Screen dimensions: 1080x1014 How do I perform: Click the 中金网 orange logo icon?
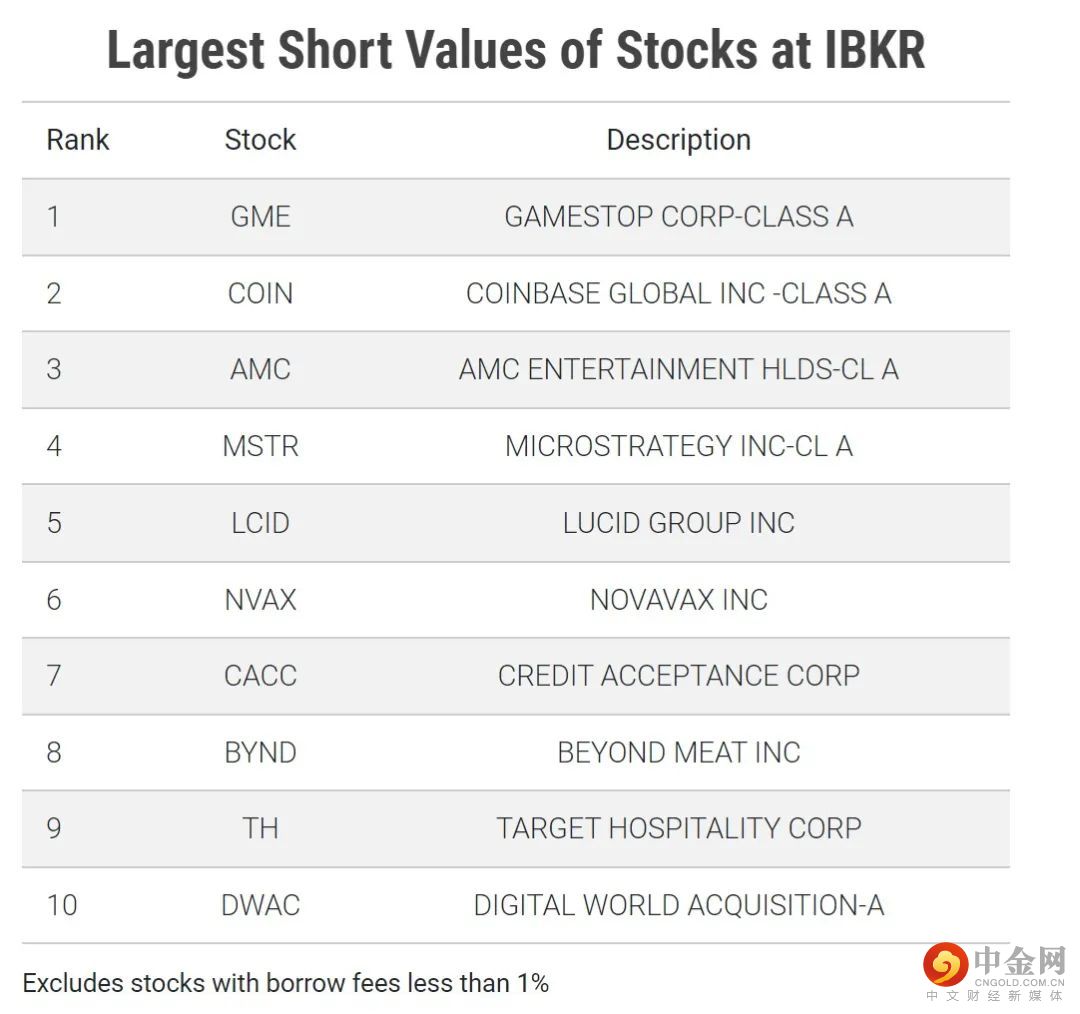pos(945,965)
